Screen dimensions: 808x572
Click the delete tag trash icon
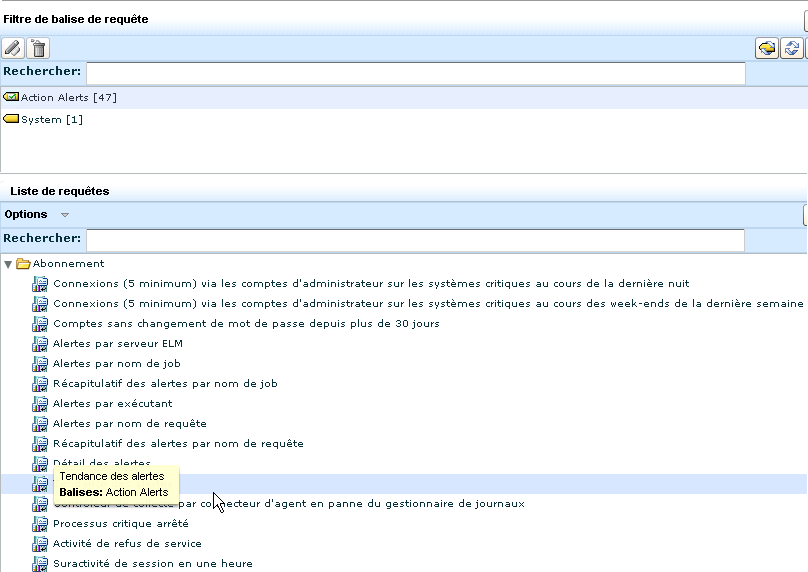tap(38, 48)
